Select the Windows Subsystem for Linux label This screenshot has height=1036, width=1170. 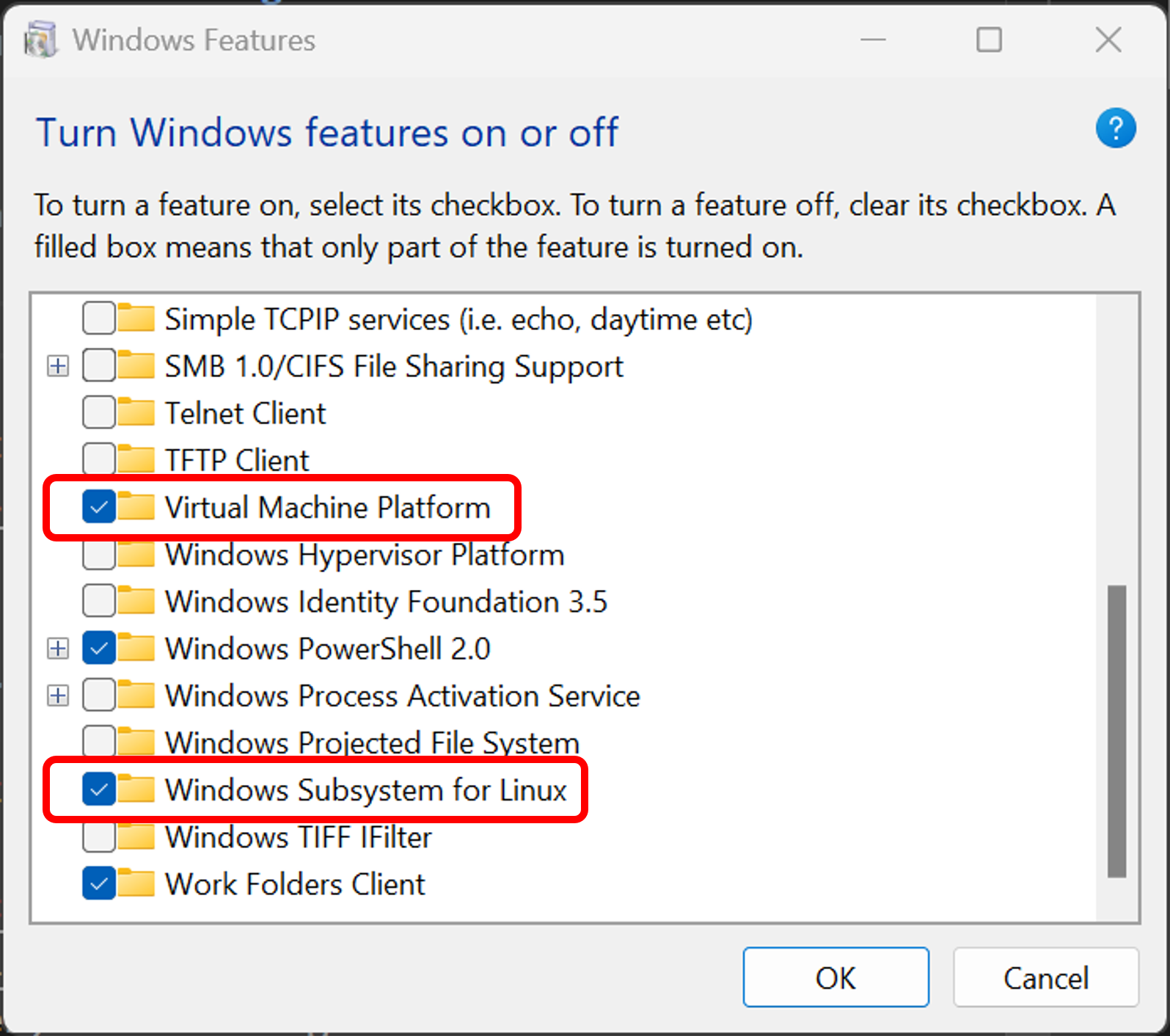[x=366, y=789]
